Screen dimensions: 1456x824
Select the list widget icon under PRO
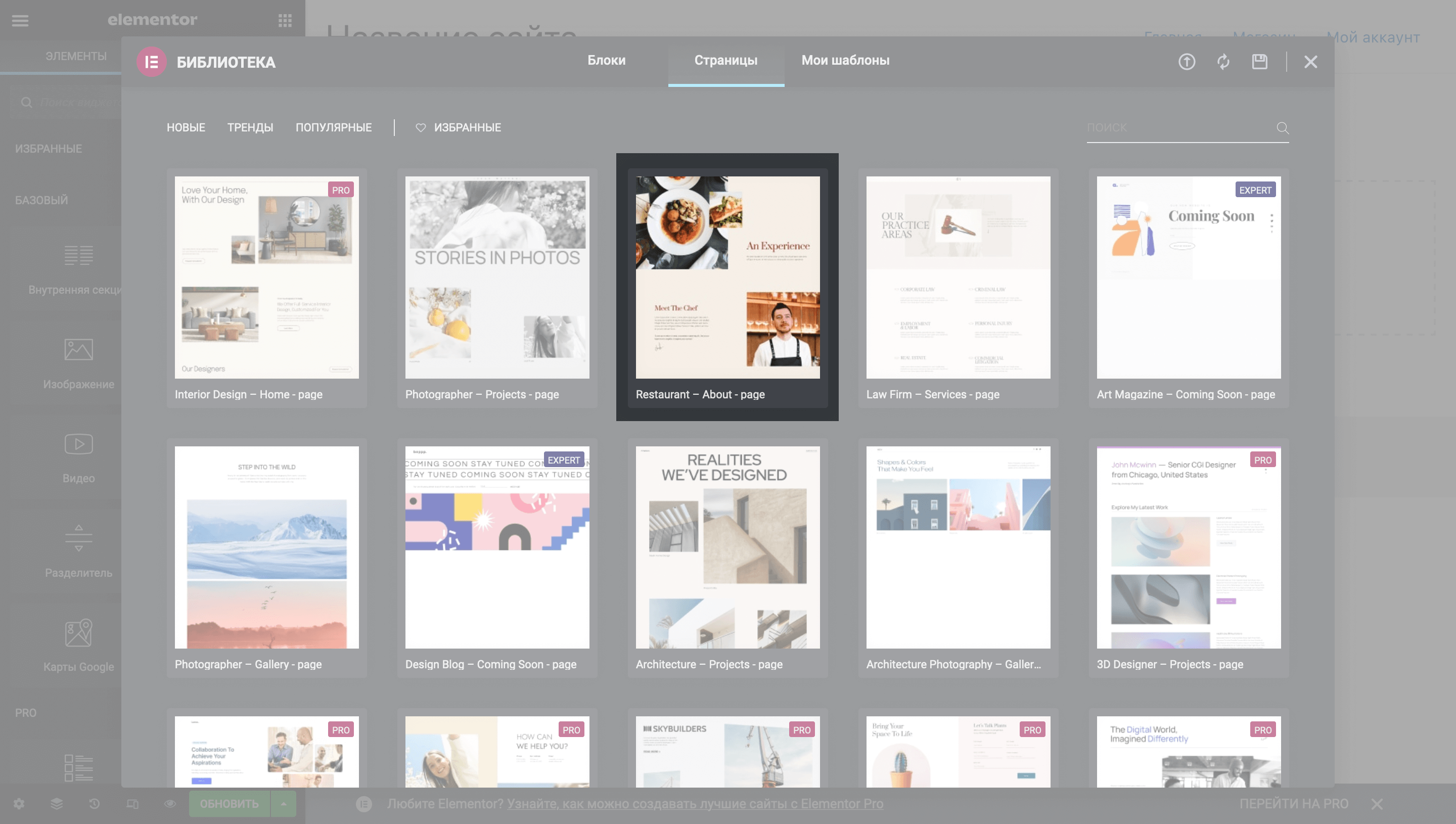pos(79,767)
